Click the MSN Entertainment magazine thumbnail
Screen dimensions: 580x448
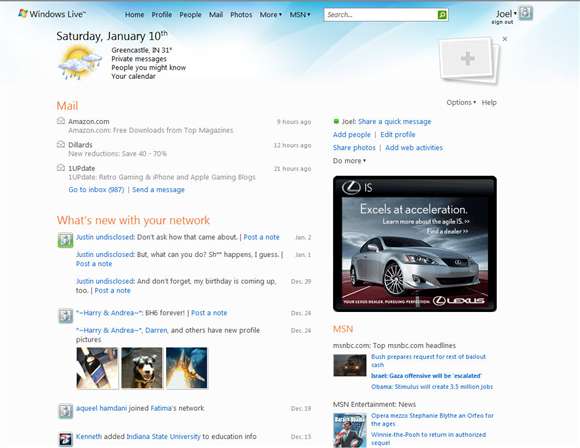pyautogui.click(x=350, y=430)
